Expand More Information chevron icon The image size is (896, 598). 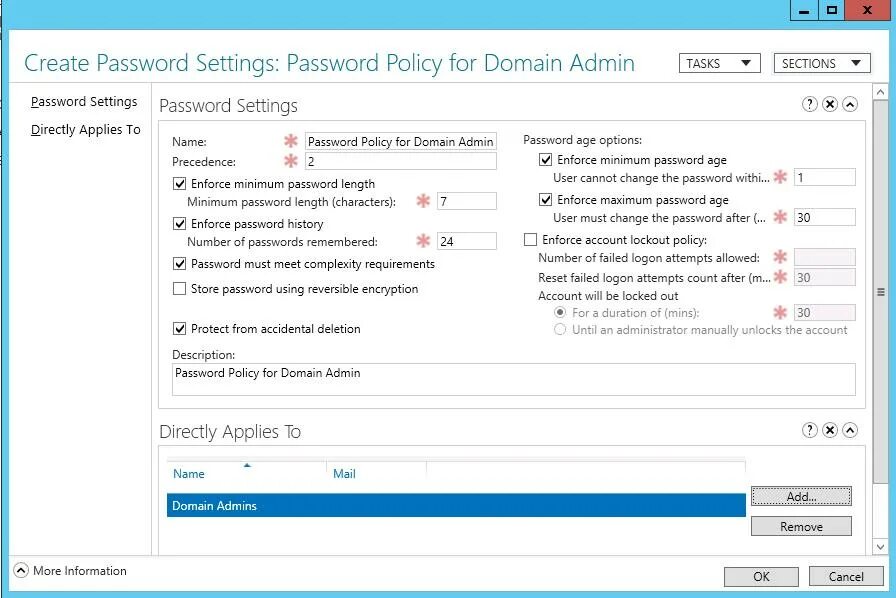click(21, 571)
